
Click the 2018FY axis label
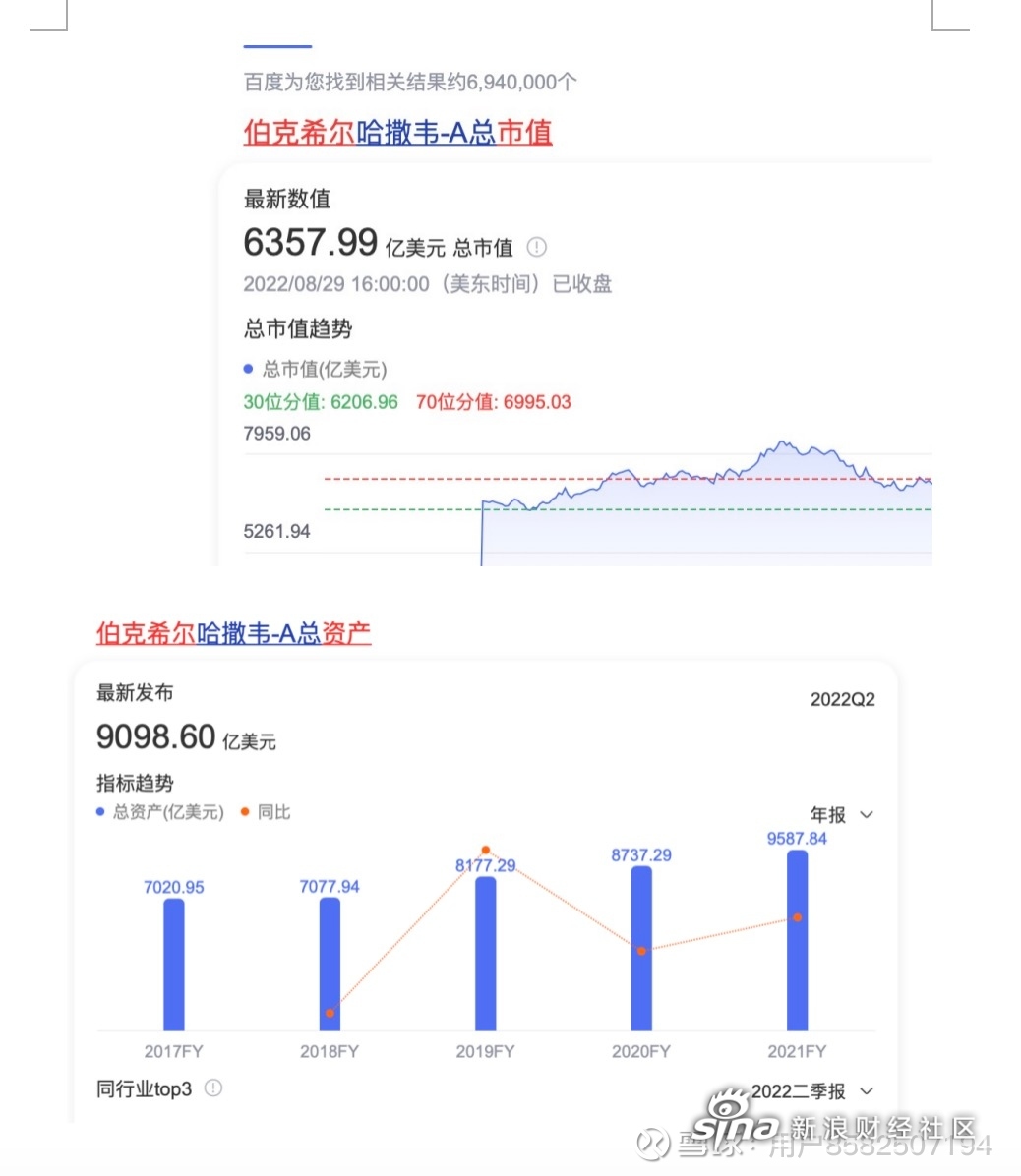click(x=330, y=1051)
